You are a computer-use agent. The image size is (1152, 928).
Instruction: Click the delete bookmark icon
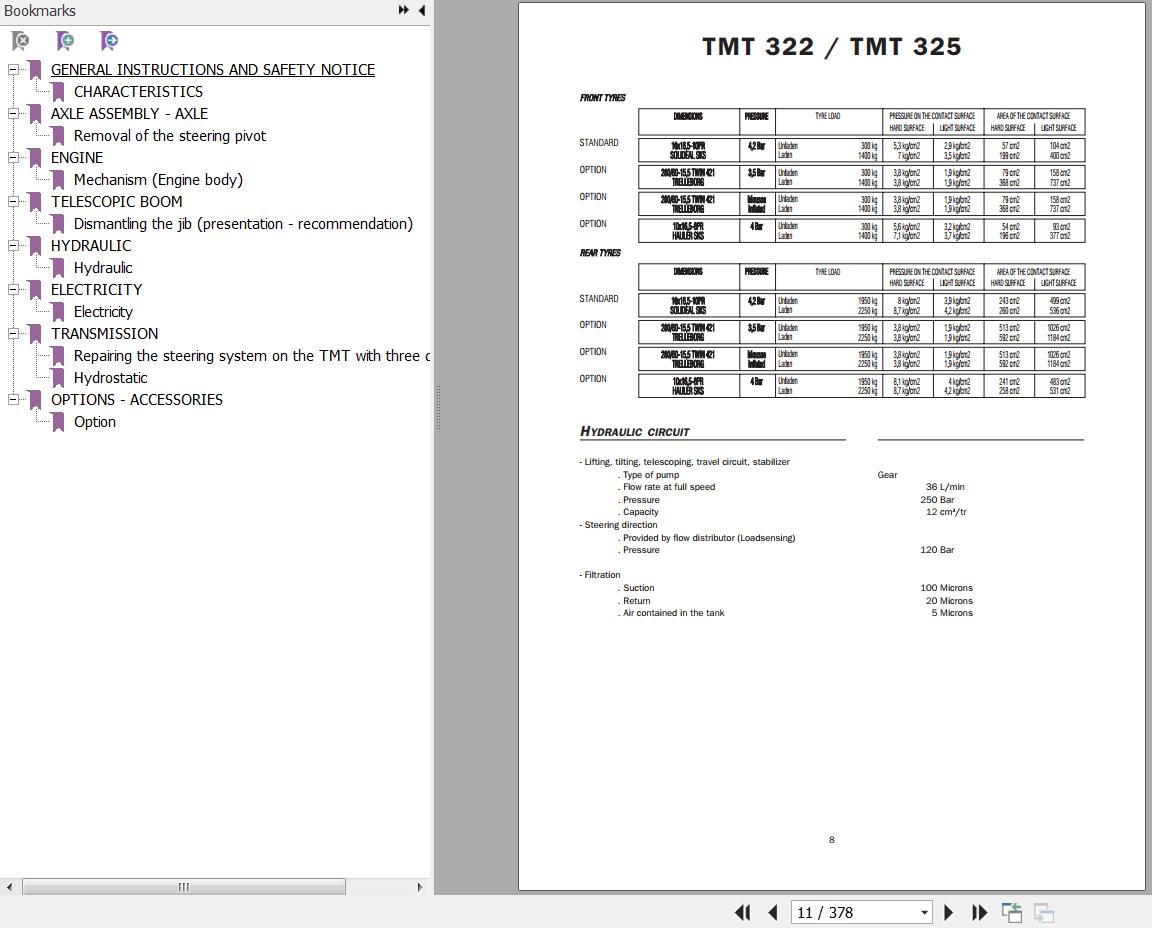pyautogui.click(x=20, y=40)
